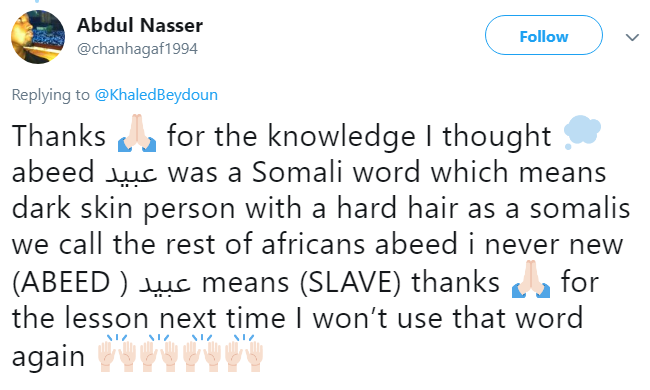Screen dimensions: 650x390
Task: Click the word "knowledge" in the tweet
Action: [x=342, y=136]
